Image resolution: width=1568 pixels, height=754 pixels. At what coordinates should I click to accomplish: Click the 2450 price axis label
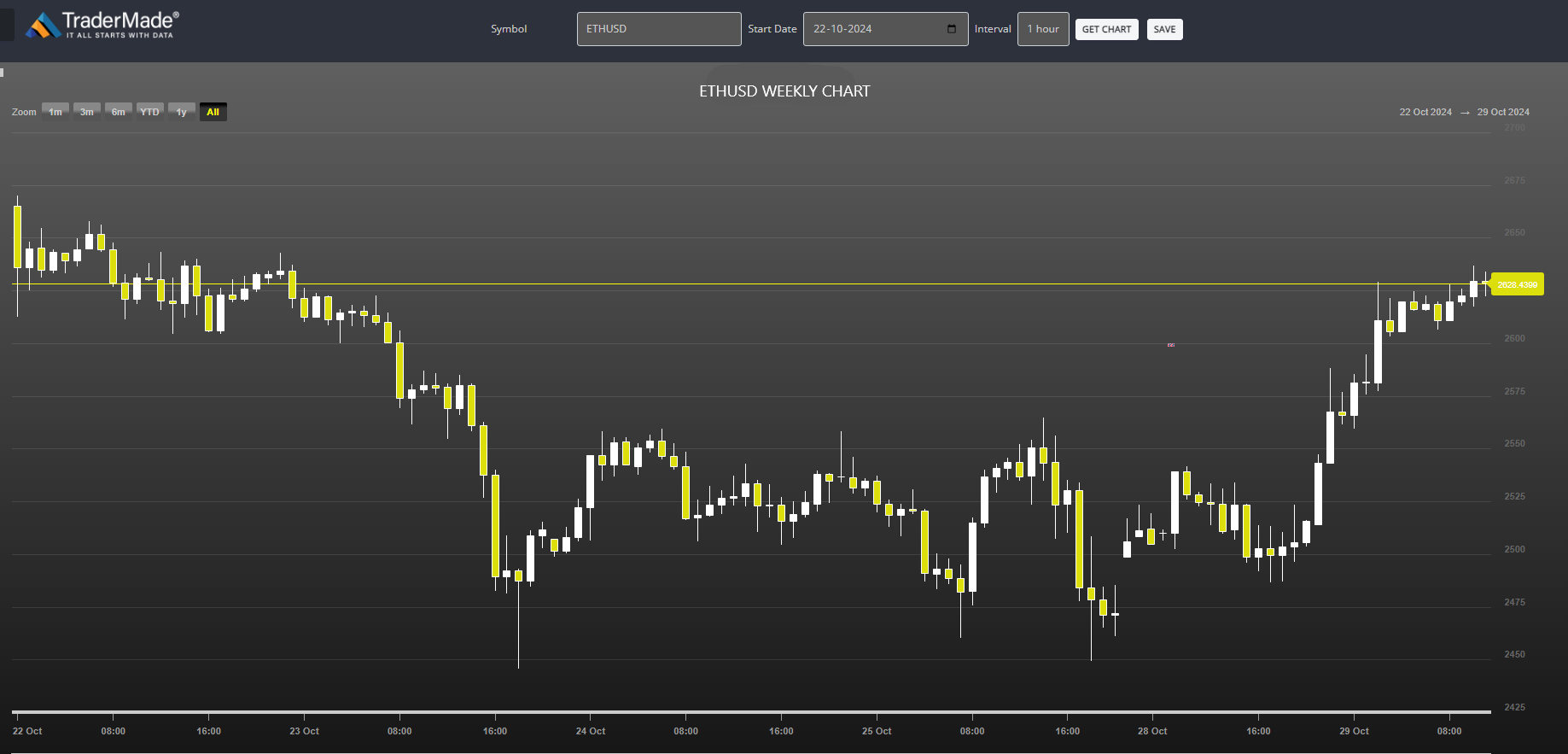coord(1514,654)
